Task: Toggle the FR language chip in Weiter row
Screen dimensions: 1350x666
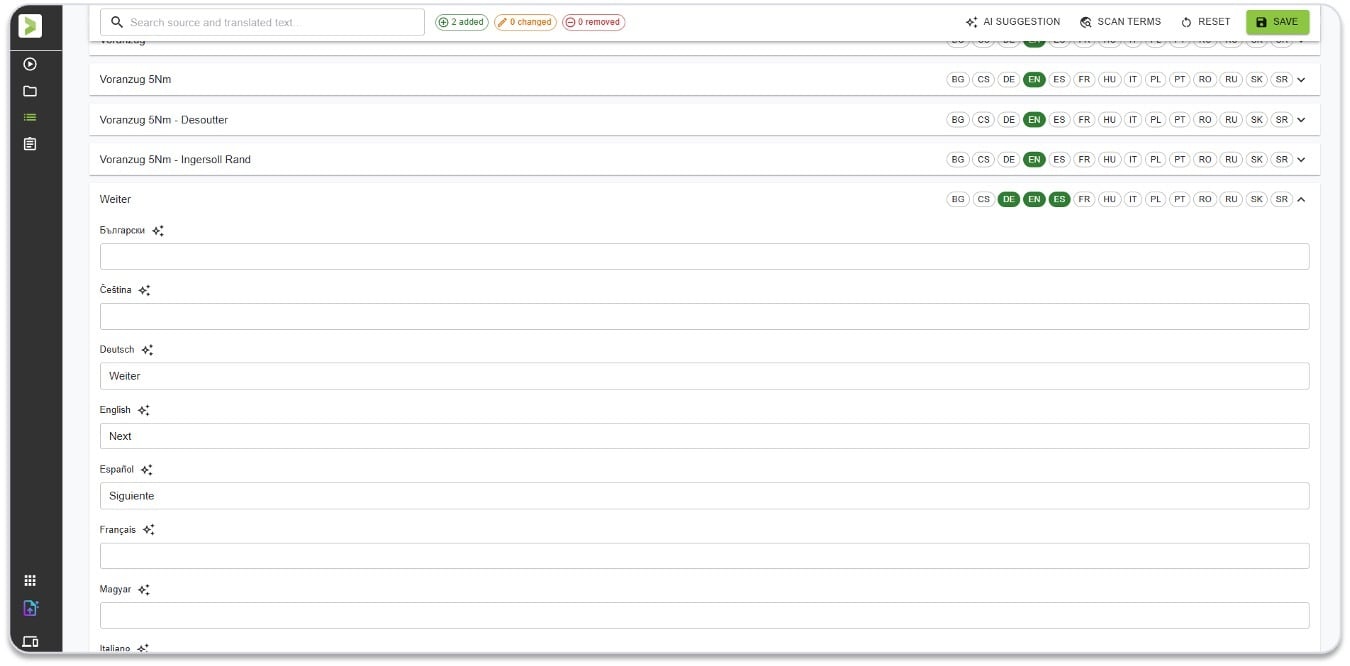Action: (x=1084, y=199)
